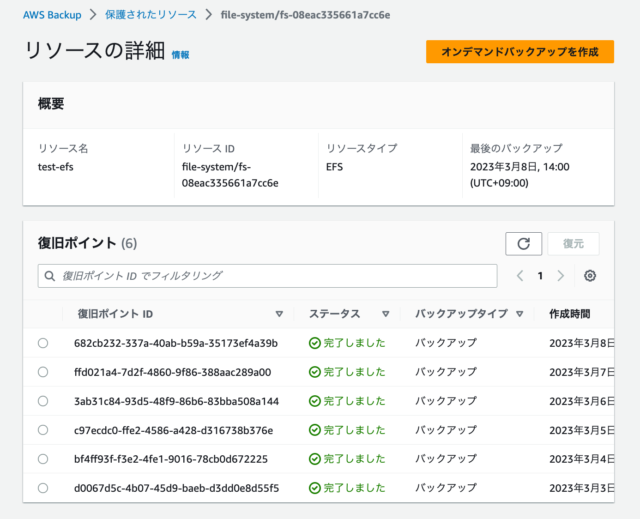The width and height of the screenshot is (640, 519).
Task: Click resource name value test-efs
Action: click(56, 167)
